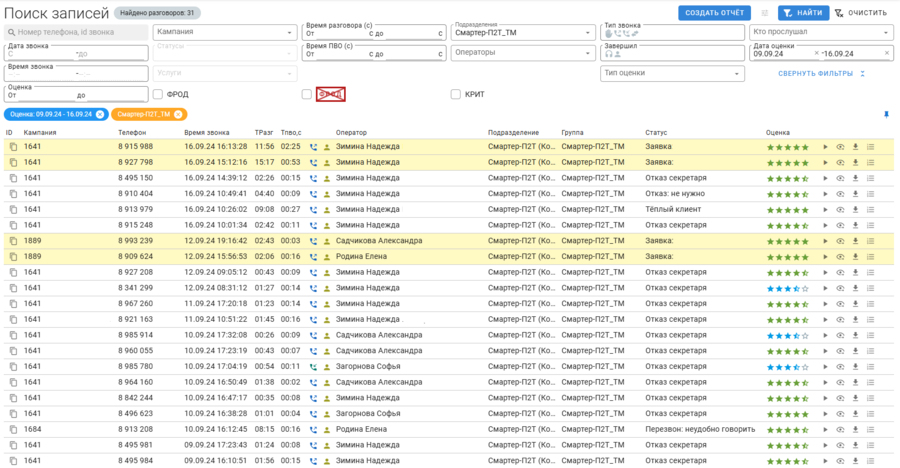Open the Подразделения dropdown showing Смартер-П2Т_ТМ
900x468 pixels.
tap(523, 33)
